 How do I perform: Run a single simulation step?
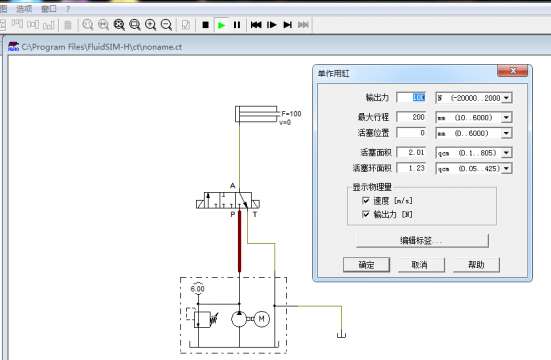coord(272,25)
